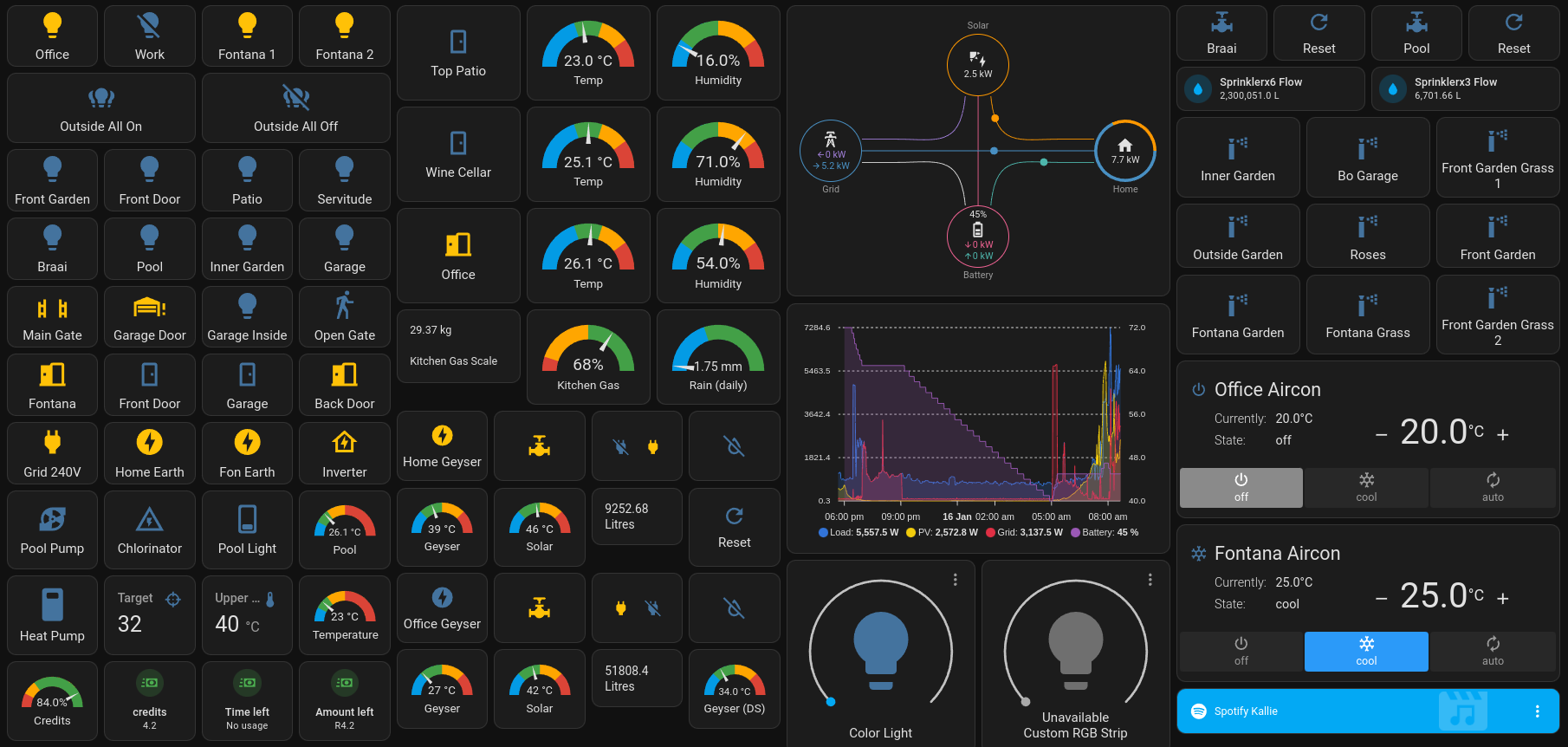Image resolution: width=1568 pixels, height=747 pixels.
Task: Set Office Aircon to cool
Action: (1366, 487)
